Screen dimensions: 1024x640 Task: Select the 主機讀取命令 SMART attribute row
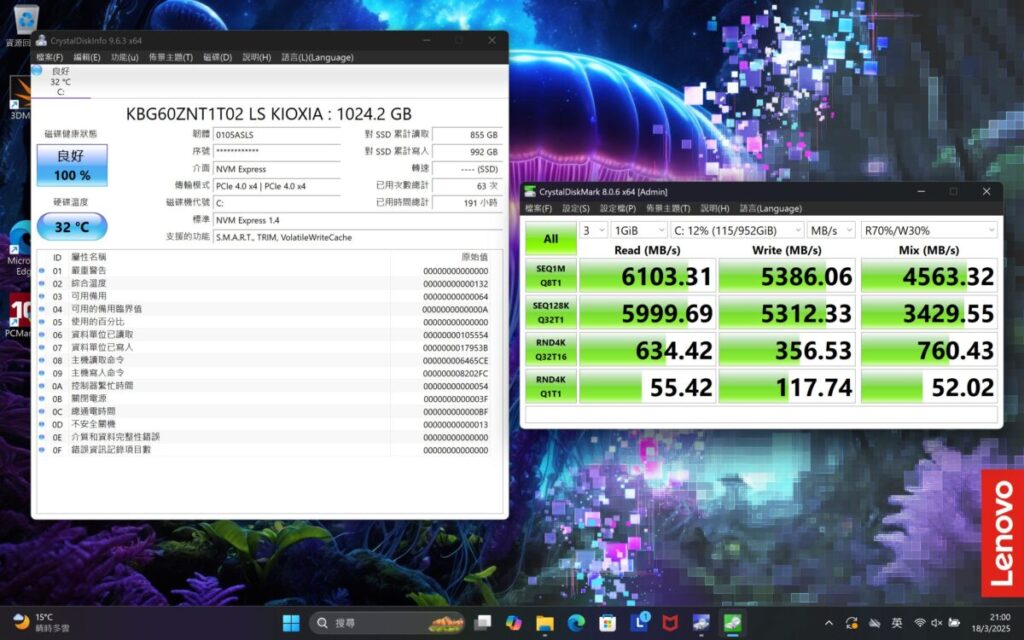263,360
